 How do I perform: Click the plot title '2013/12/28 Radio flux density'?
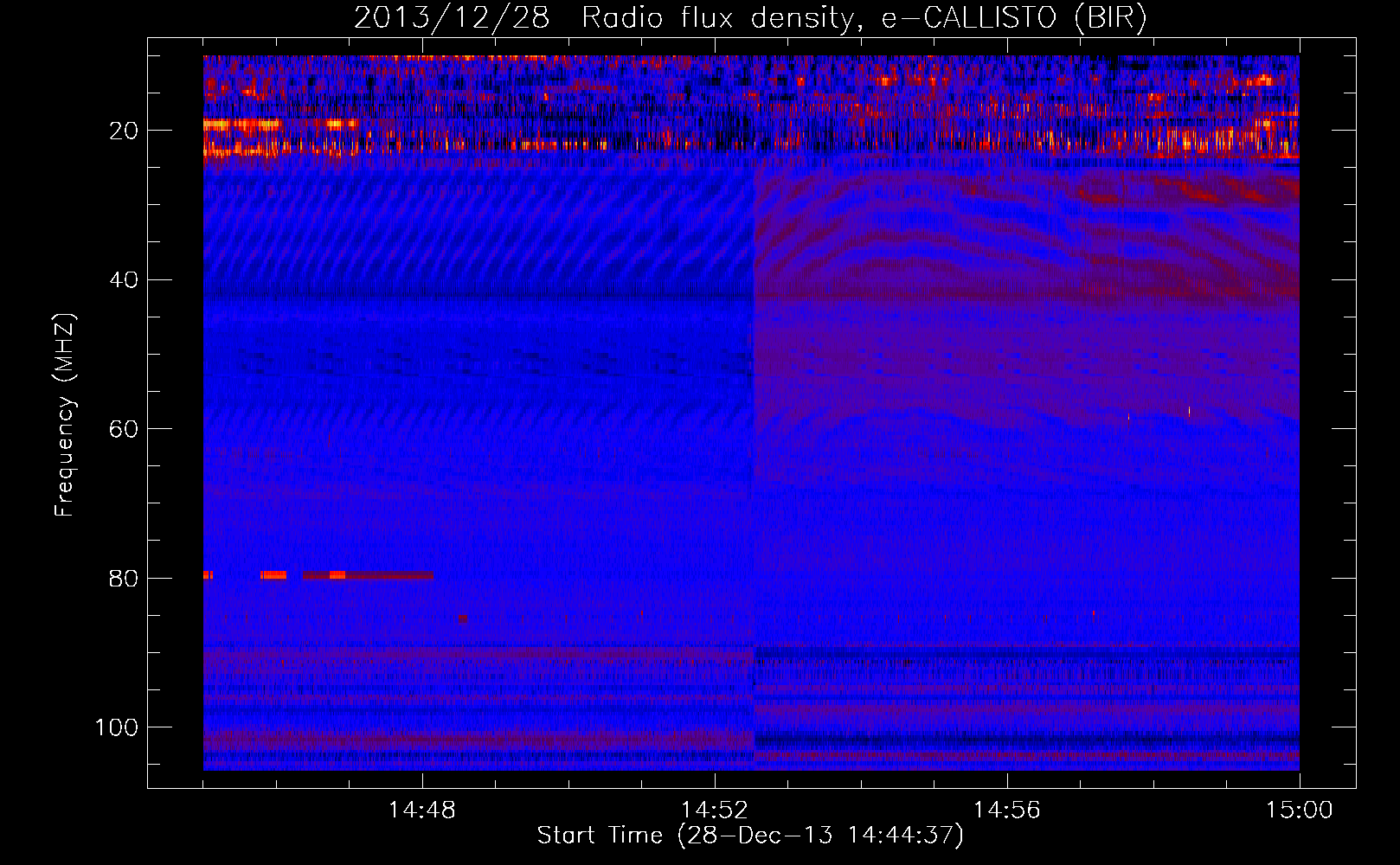(750, 18)
